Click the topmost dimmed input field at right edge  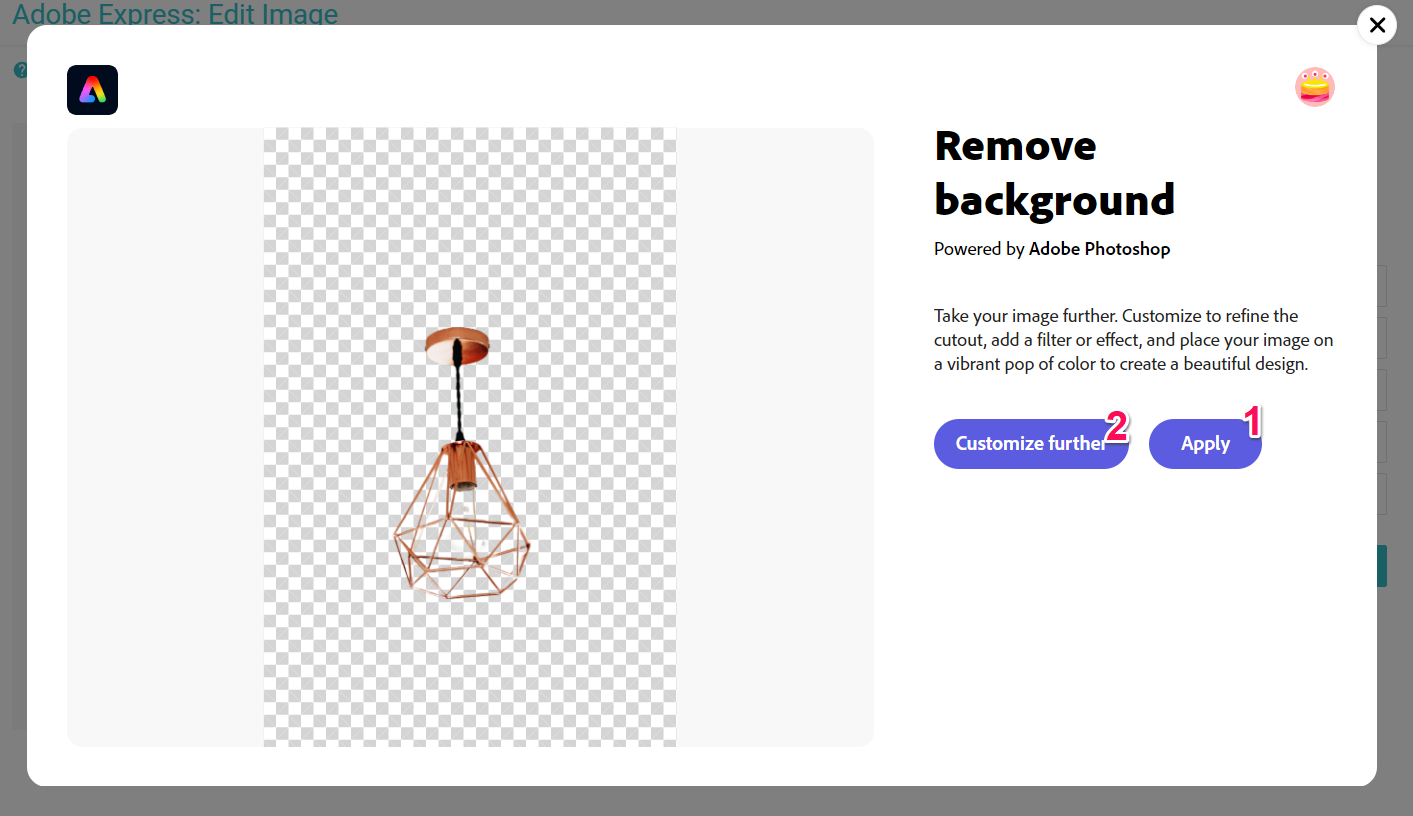1382,286
